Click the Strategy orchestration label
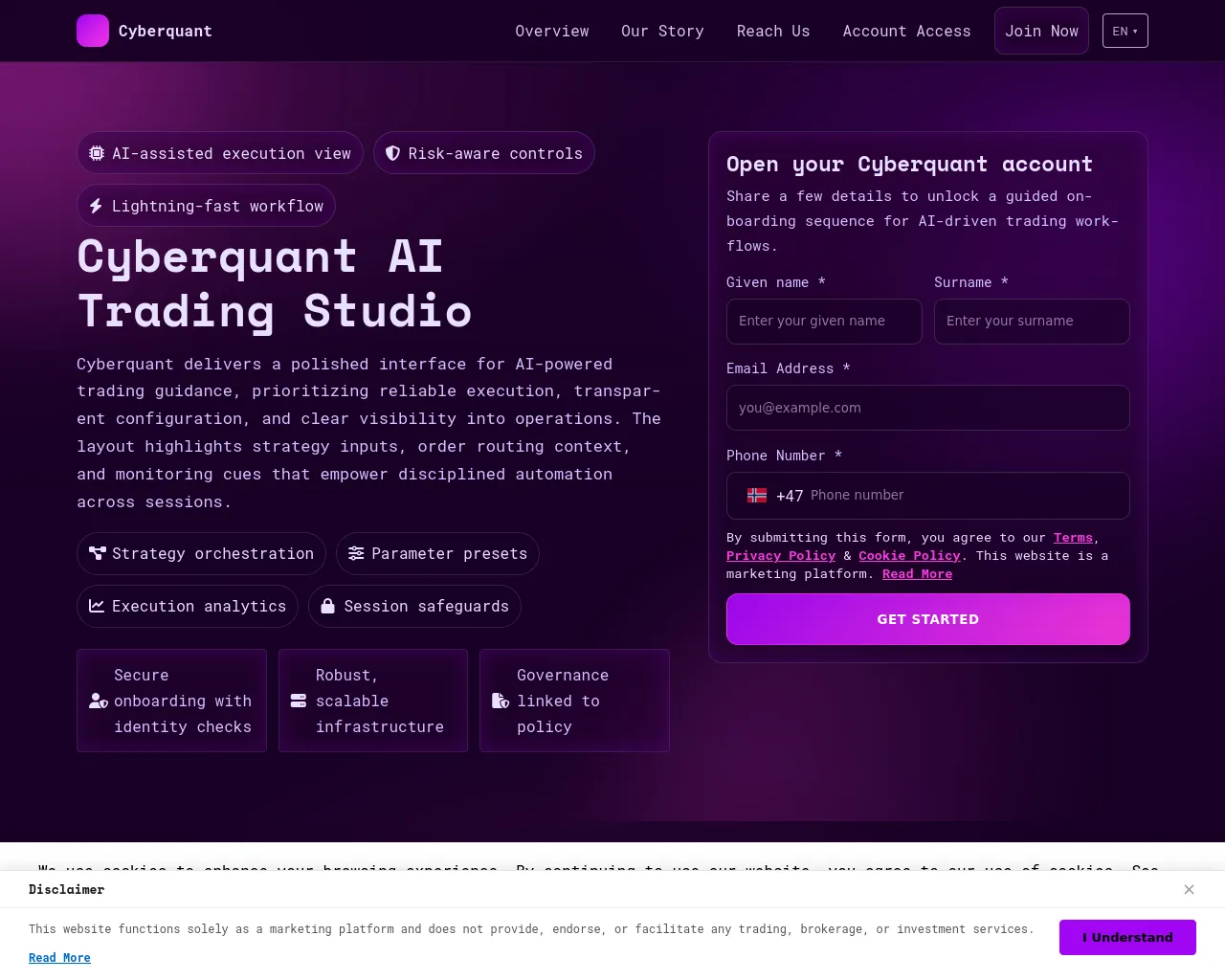This screenshot has height=980, width=1225. click(x=212, y=553)
